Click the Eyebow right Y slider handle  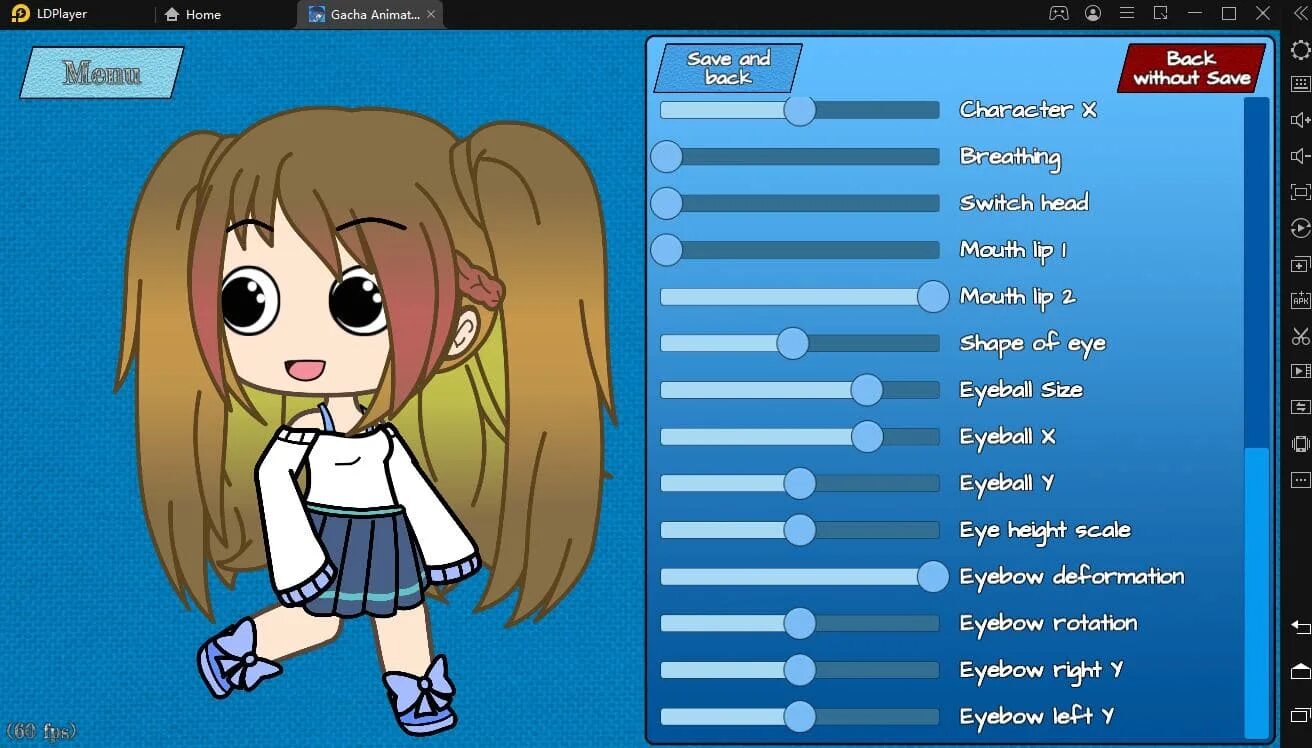pos(800,670)
